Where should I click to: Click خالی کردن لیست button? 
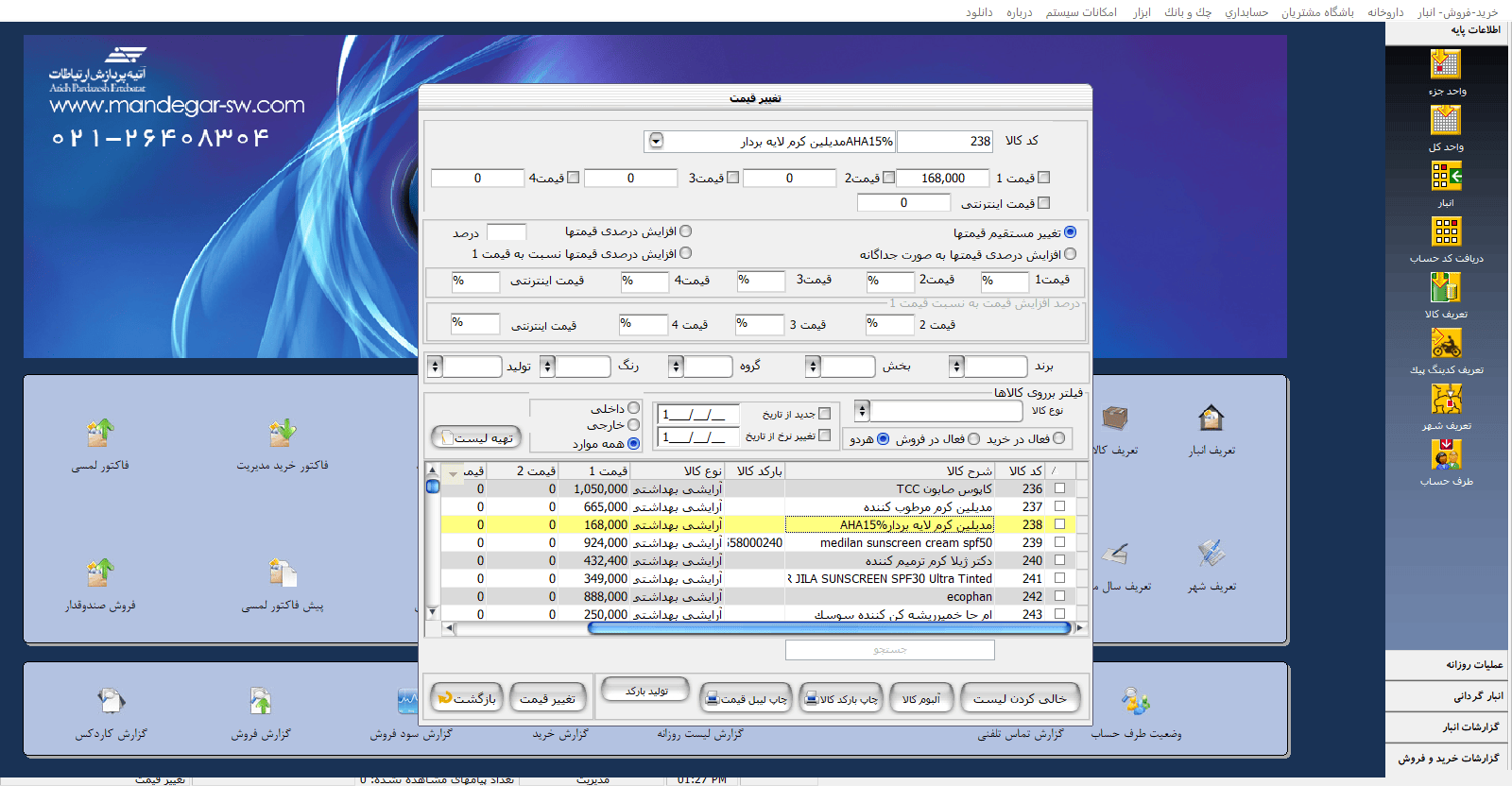pos(1020,699)
